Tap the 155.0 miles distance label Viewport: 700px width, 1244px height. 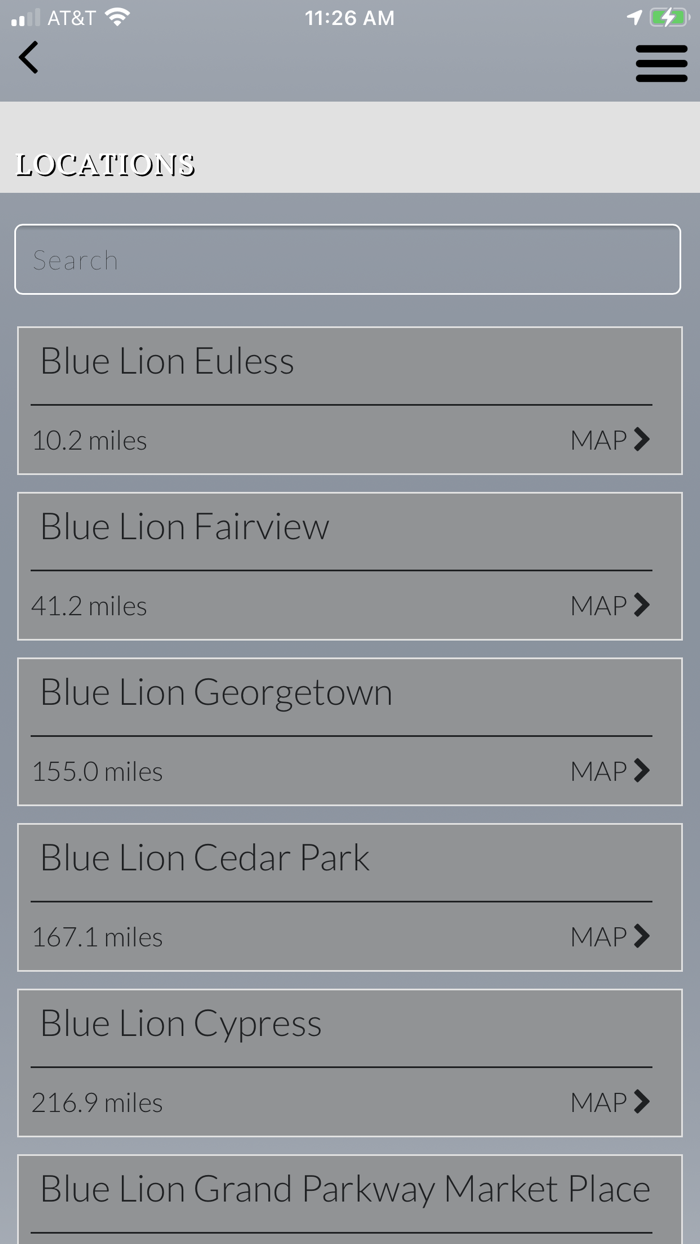tap(97, 772)
